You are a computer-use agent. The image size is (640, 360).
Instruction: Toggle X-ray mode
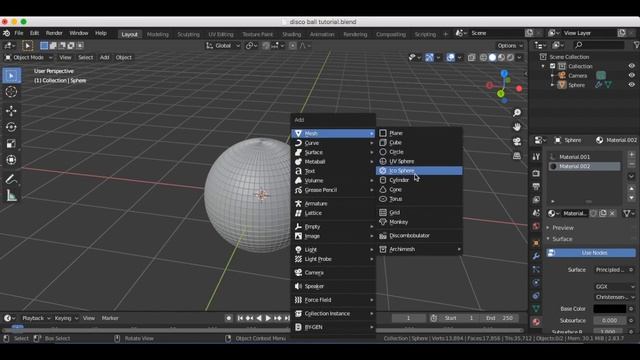pyautogui.click(x=471, y=58)
